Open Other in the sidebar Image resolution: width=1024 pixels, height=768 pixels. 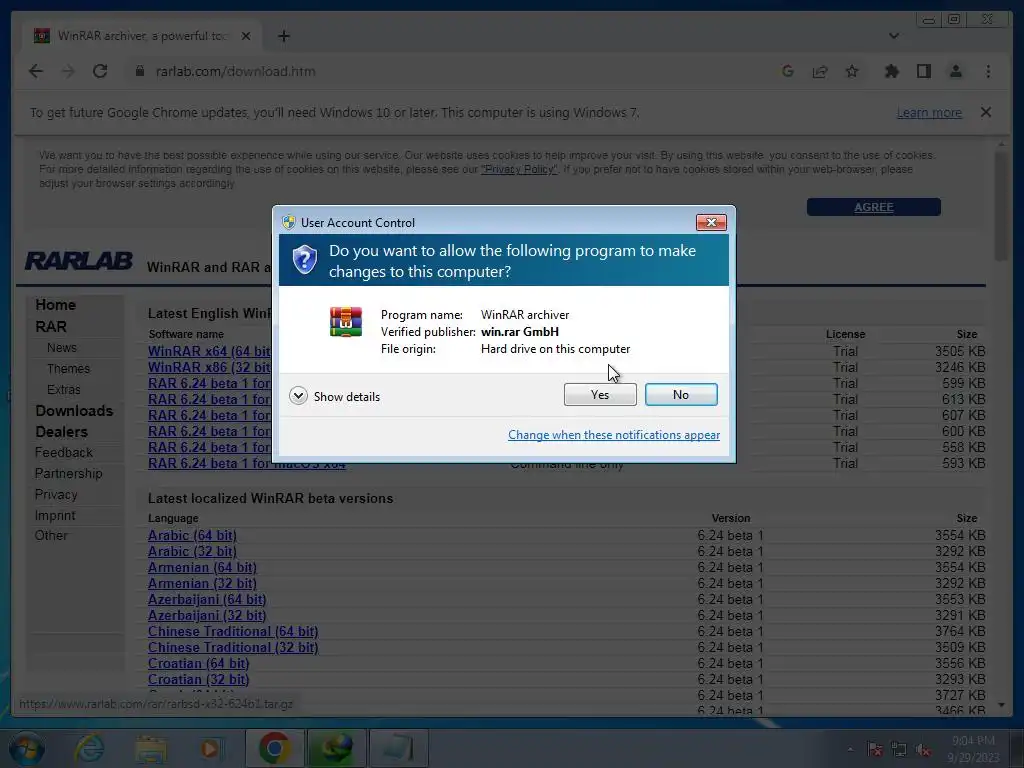point(51,536)
